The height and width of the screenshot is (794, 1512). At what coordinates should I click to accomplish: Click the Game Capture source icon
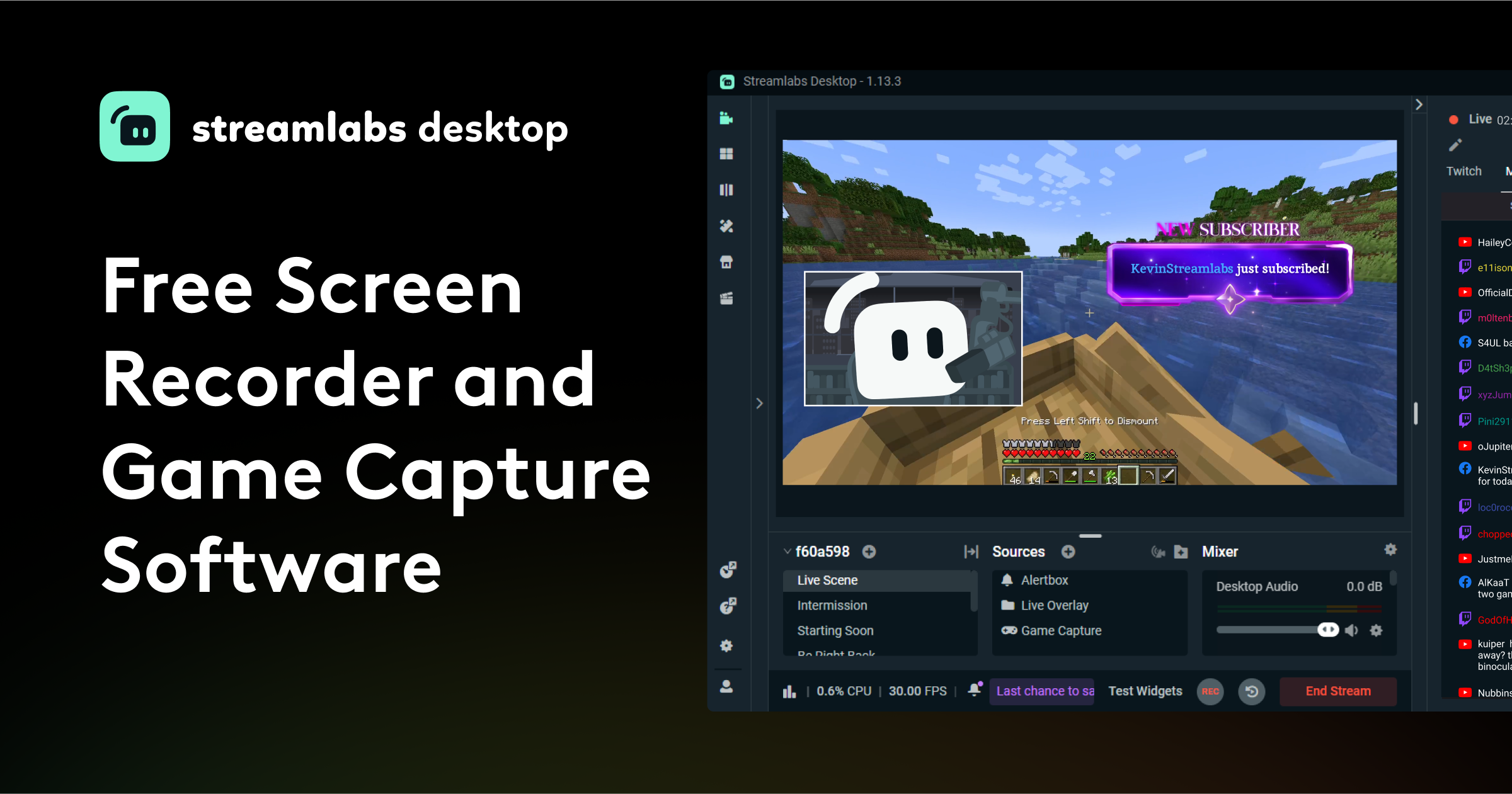[1009, 630]
